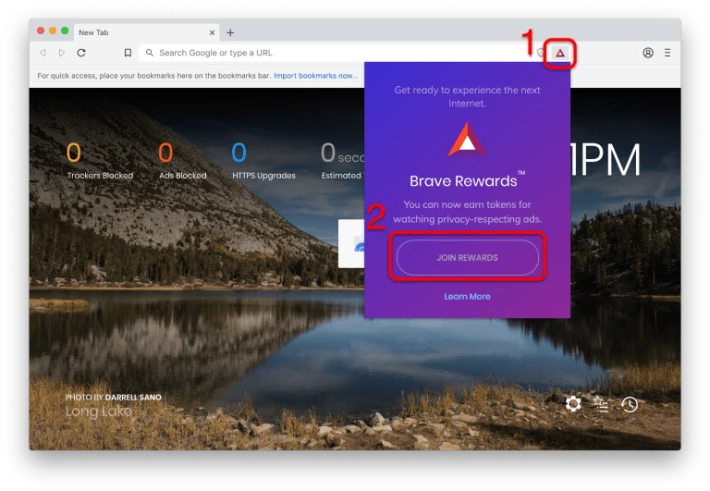The height and width of the screenshot is (491, 710).
Task: Click the yellow minimize window button
Action: point(53,31)
